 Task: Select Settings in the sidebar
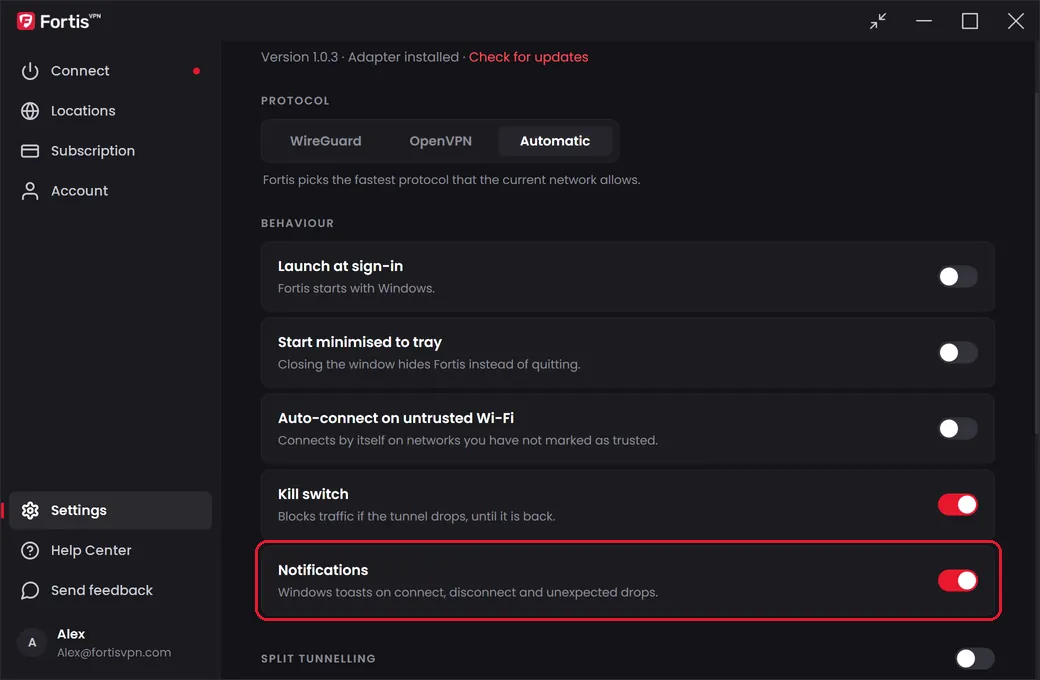click(110, 510)
